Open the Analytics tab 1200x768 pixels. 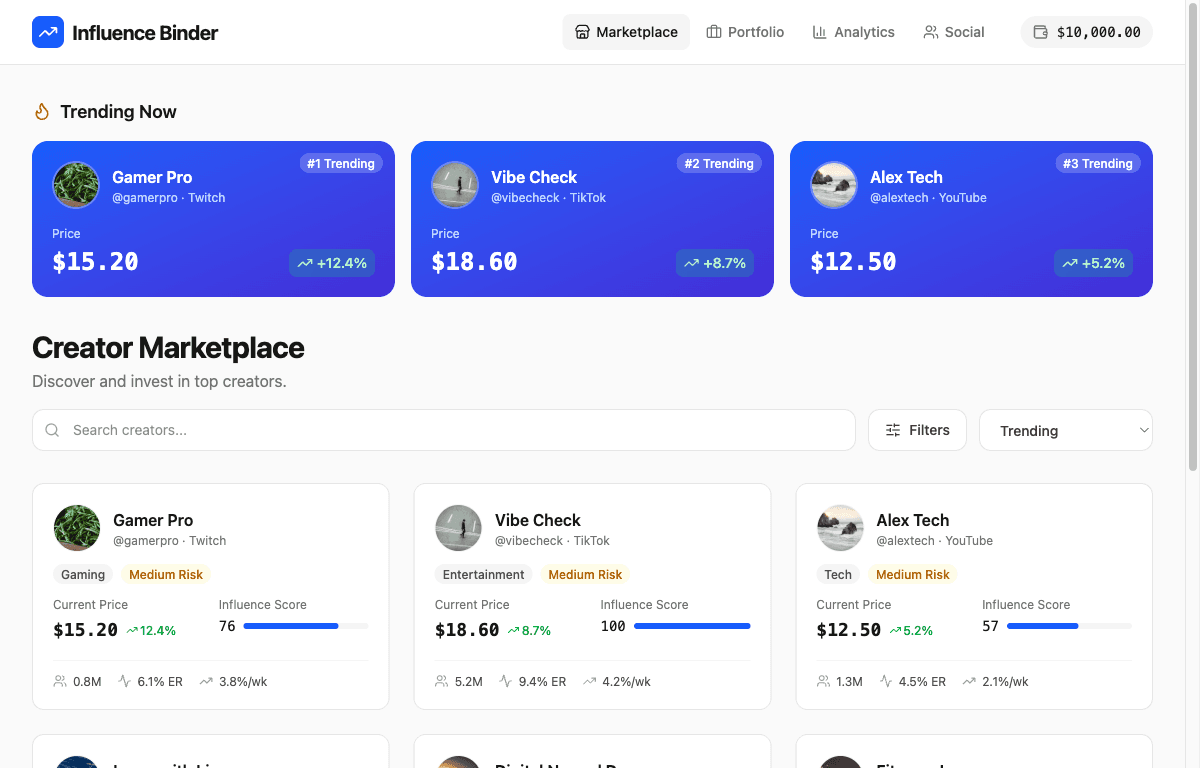point(853,32)
